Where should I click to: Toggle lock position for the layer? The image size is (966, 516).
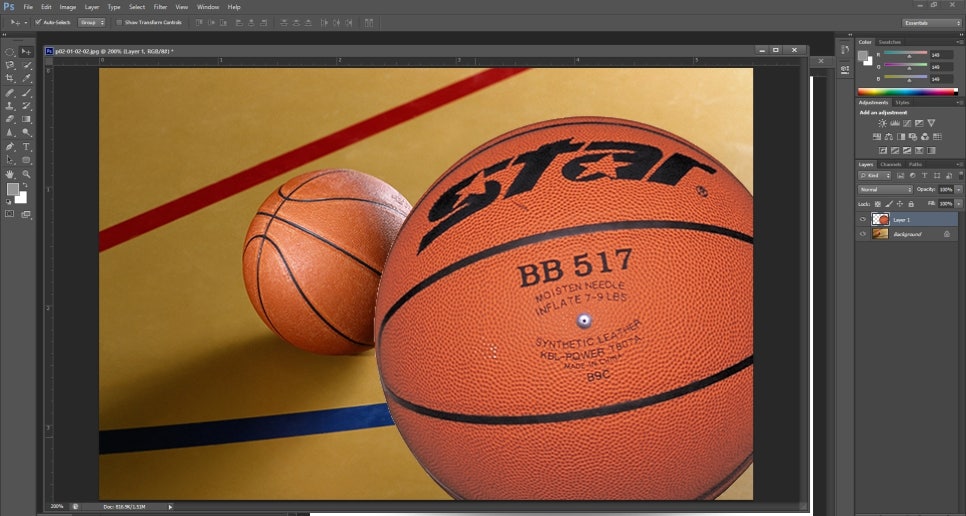(x=899, y=204)
